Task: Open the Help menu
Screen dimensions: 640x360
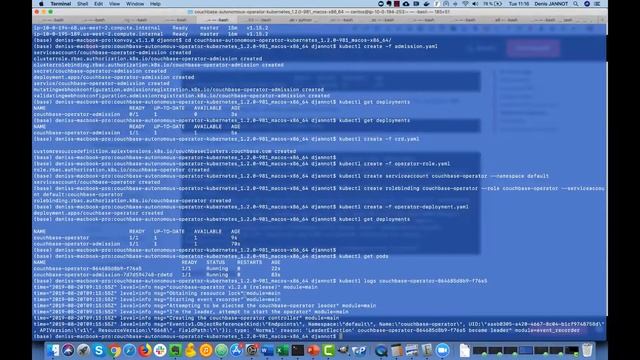Action: click(x=155, y=4)
